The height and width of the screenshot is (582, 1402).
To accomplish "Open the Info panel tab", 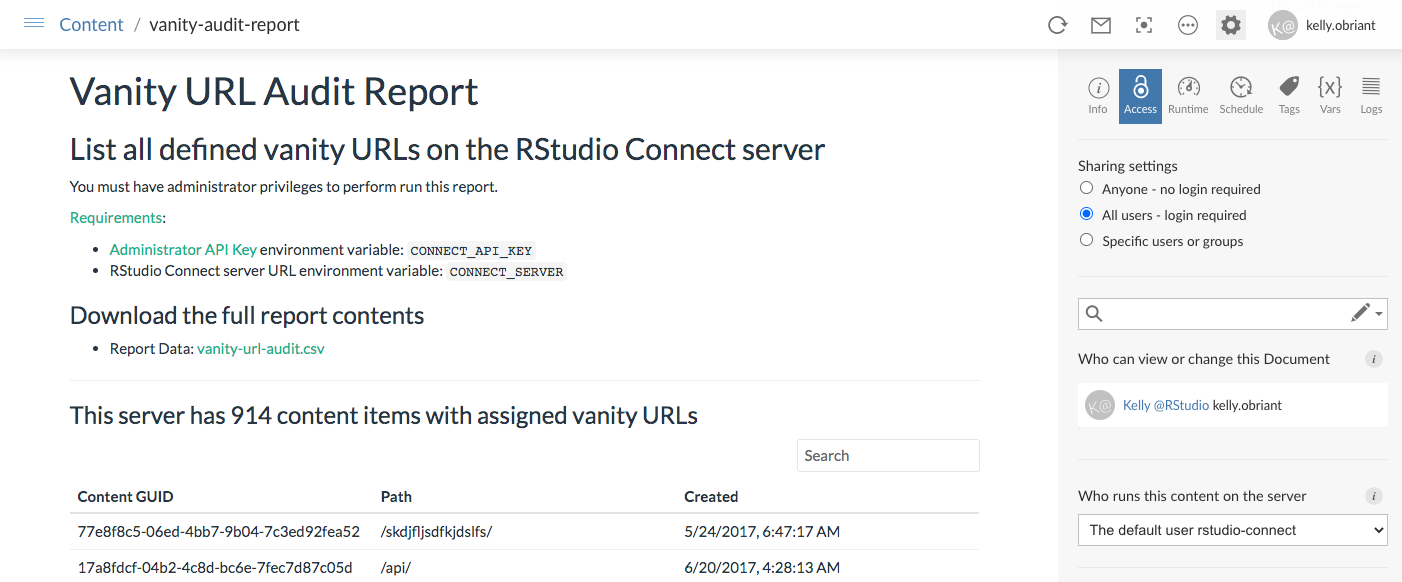I will [1097, 95].
